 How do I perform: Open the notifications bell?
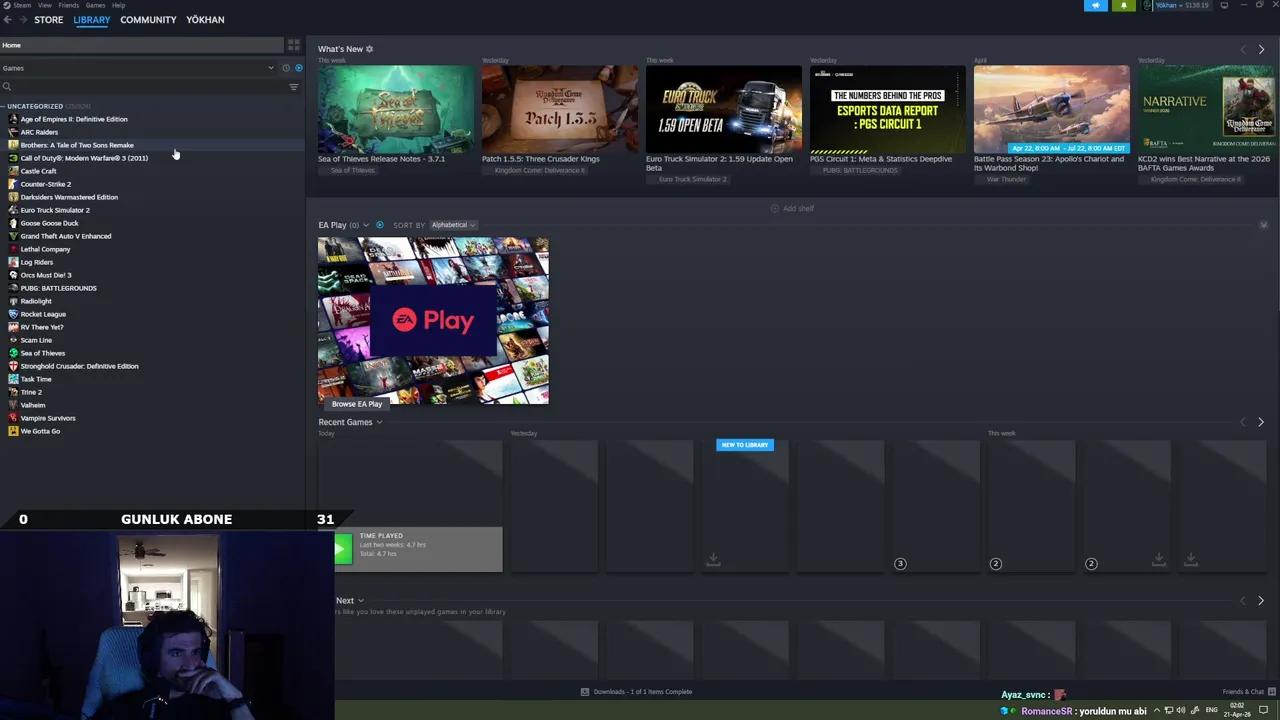[1123, 6]
